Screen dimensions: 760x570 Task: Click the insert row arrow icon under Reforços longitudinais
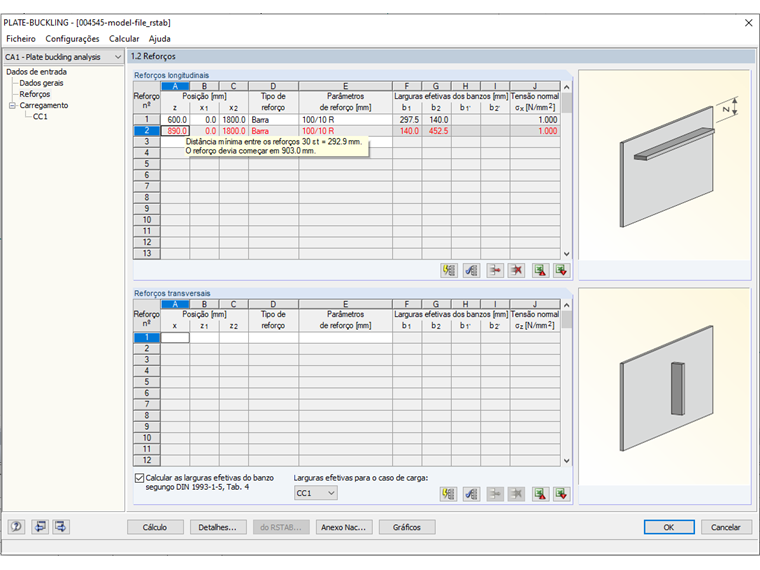click(494, 270)
